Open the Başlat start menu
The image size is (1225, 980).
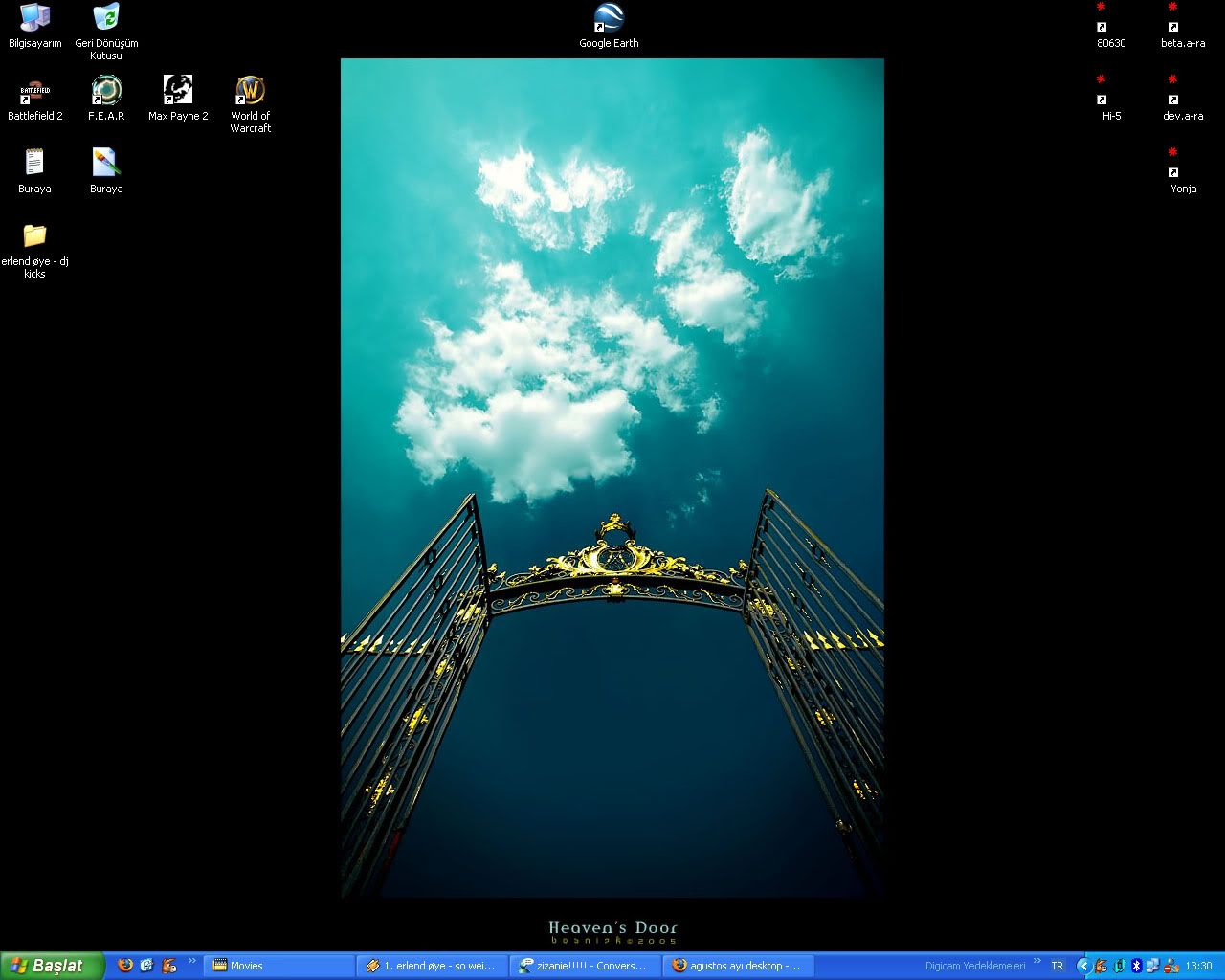click(52, 966)
